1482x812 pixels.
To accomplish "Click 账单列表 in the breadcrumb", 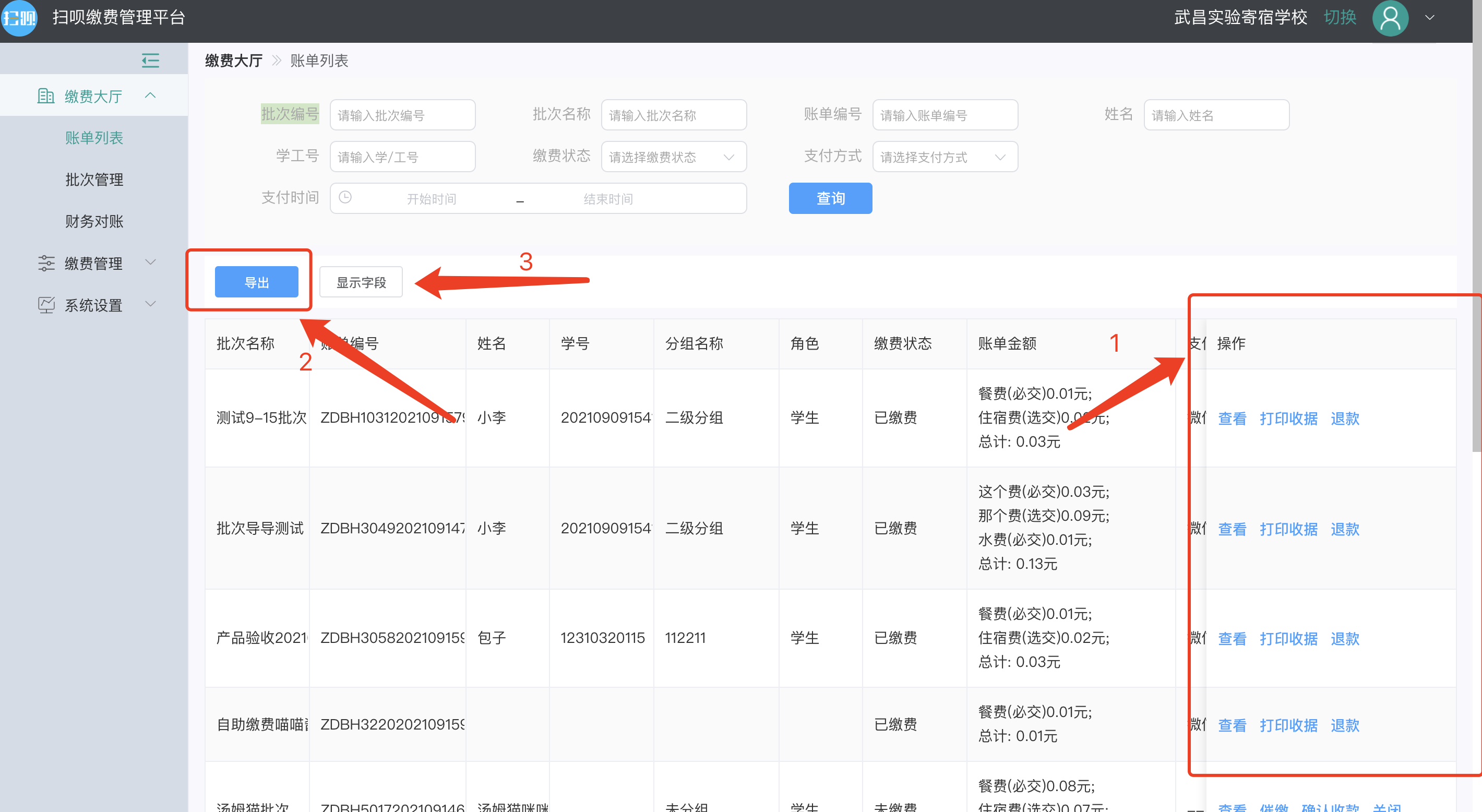I will (x=319, y=61).
